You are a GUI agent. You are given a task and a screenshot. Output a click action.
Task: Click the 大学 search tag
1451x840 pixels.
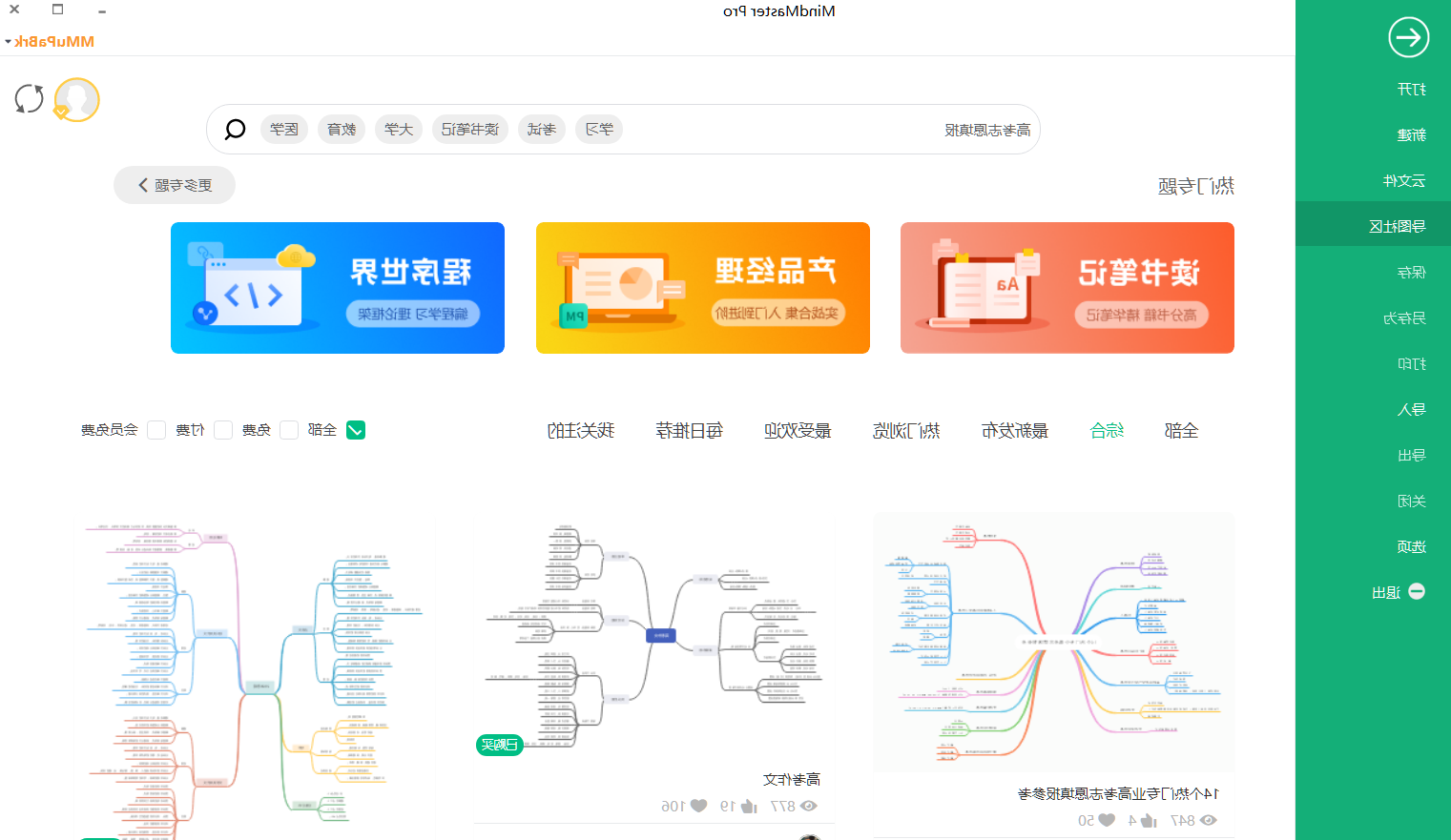click(x=399, y=129)
